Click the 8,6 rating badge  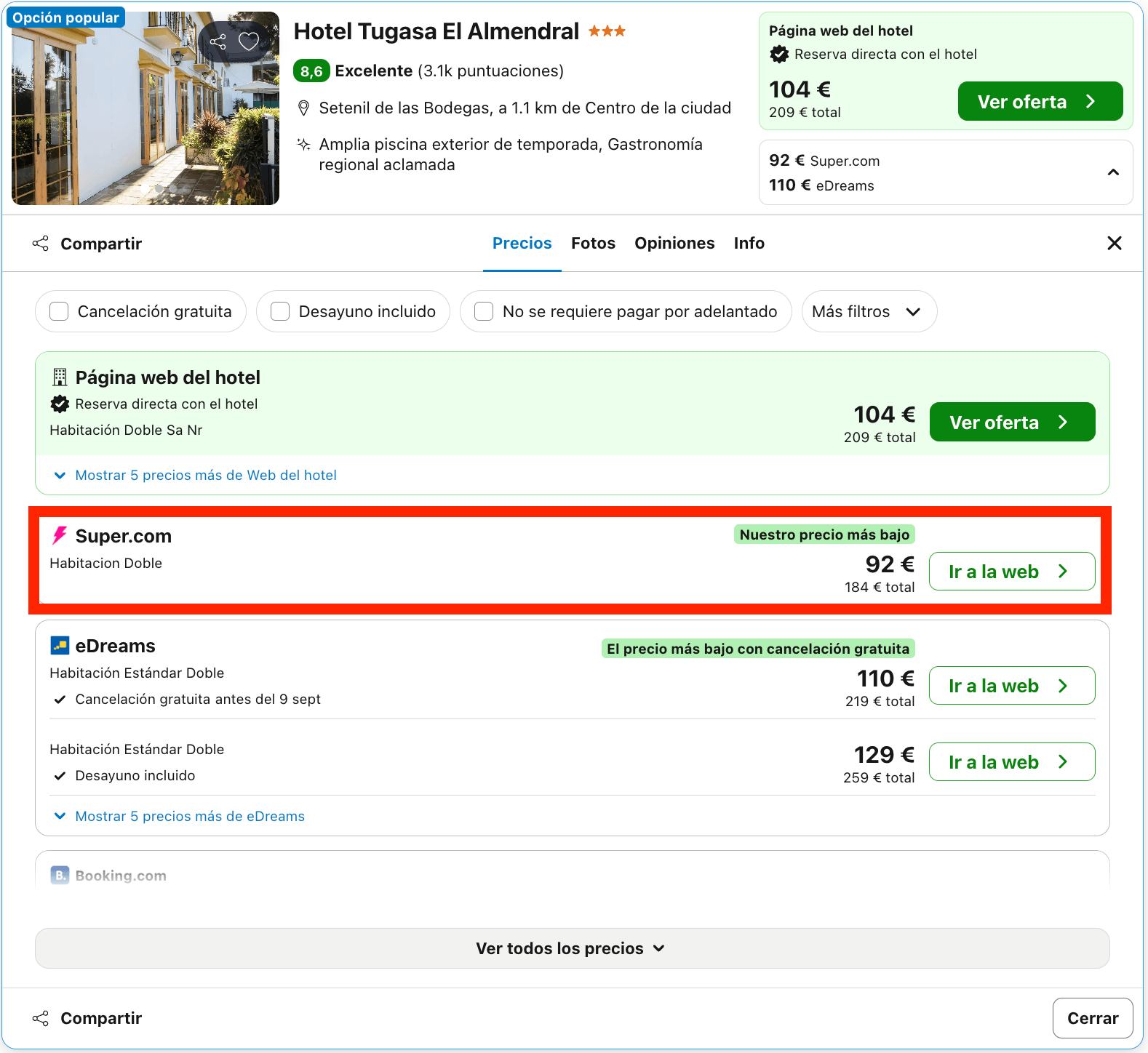311,71
